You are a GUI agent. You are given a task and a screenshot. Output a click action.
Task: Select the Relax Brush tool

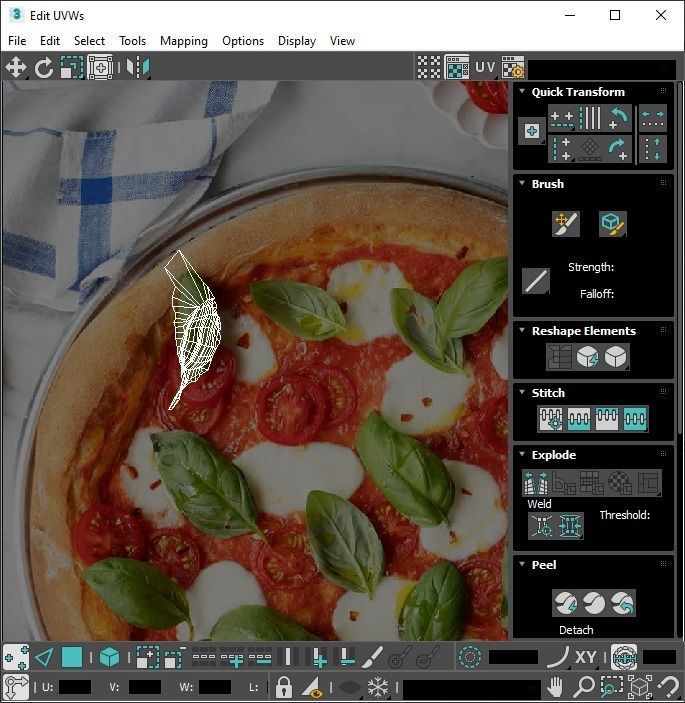tap(613, 224)
